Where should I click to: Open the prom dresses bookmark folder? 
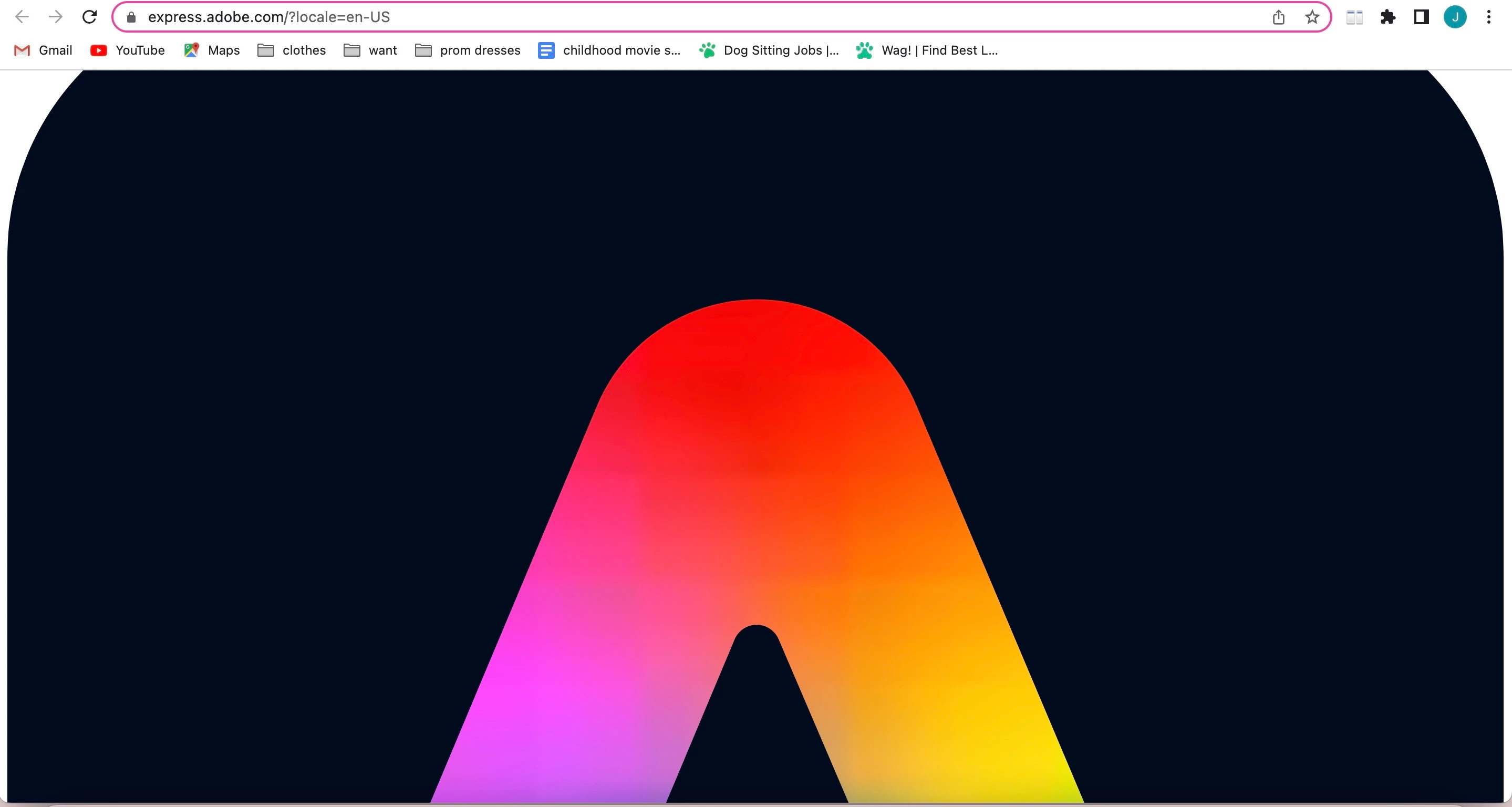468,50
